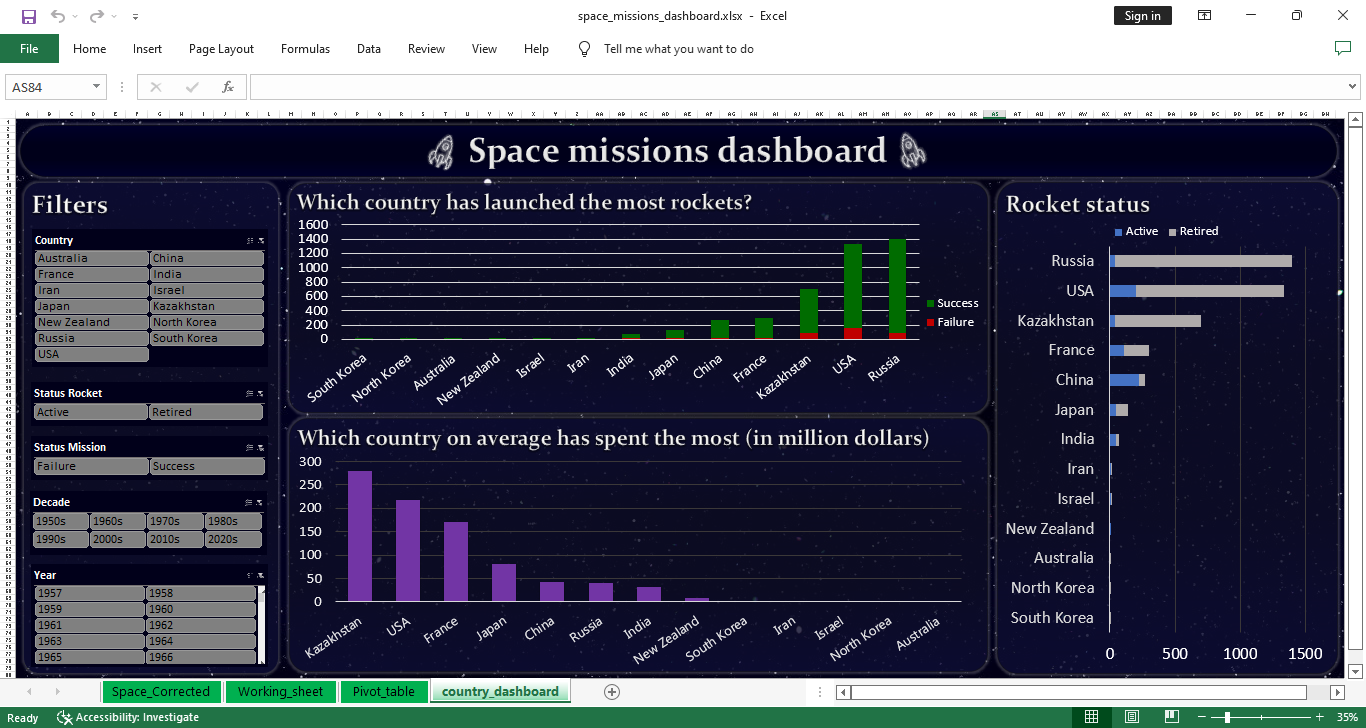Click the Save icon in the title bar
This screenshot has width=1366, height=728.
click(28, 16)
